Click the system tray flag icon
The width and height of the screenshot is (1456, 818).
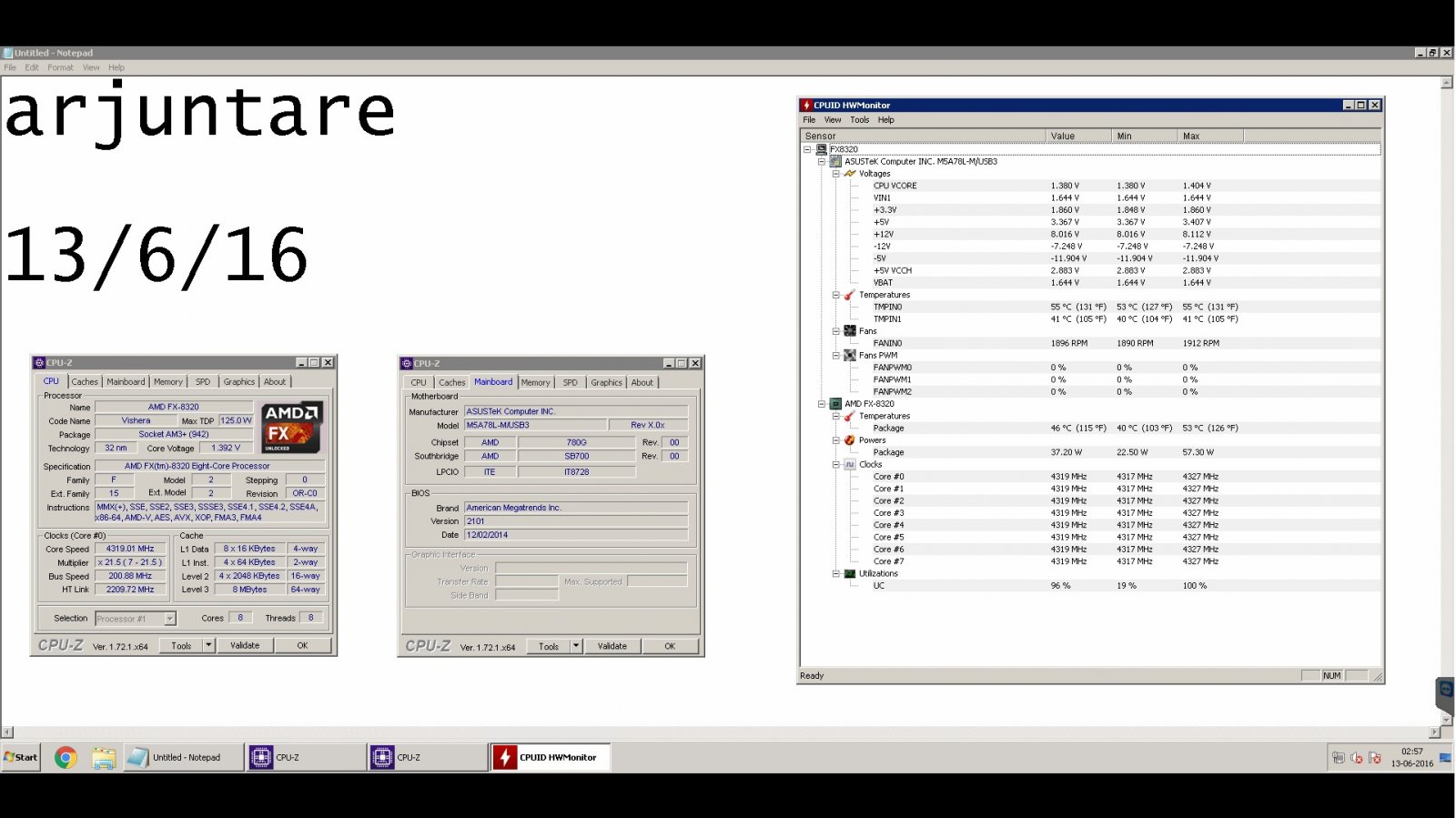pos(1375,758)
